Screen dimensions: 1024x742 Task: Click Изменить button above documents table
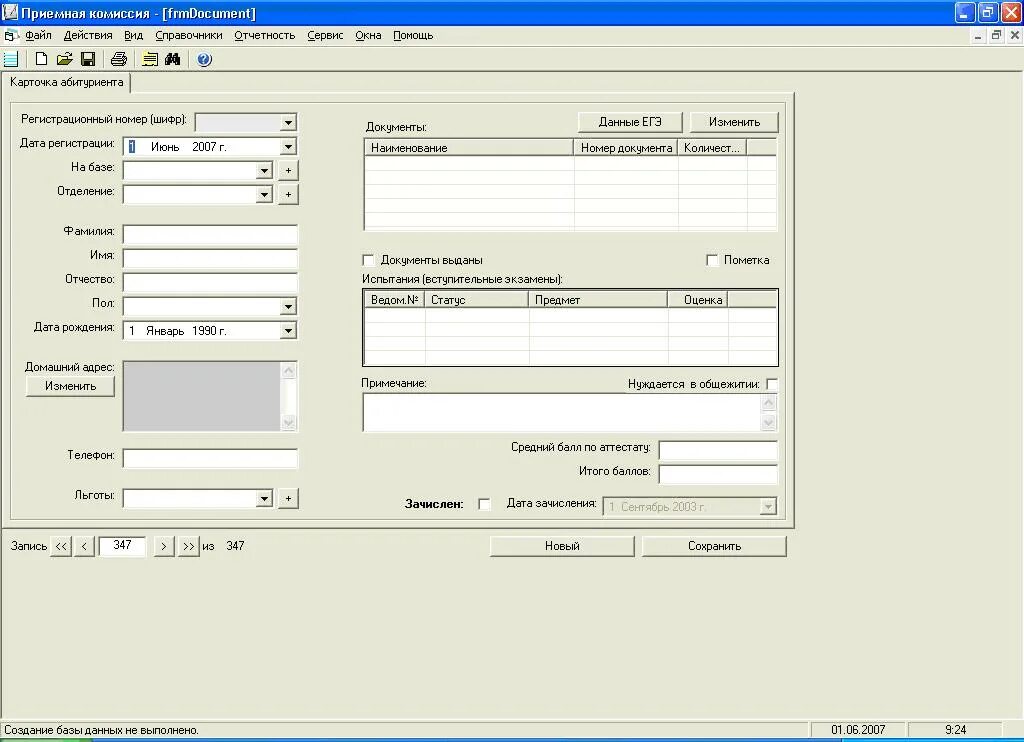click(735, 122)
